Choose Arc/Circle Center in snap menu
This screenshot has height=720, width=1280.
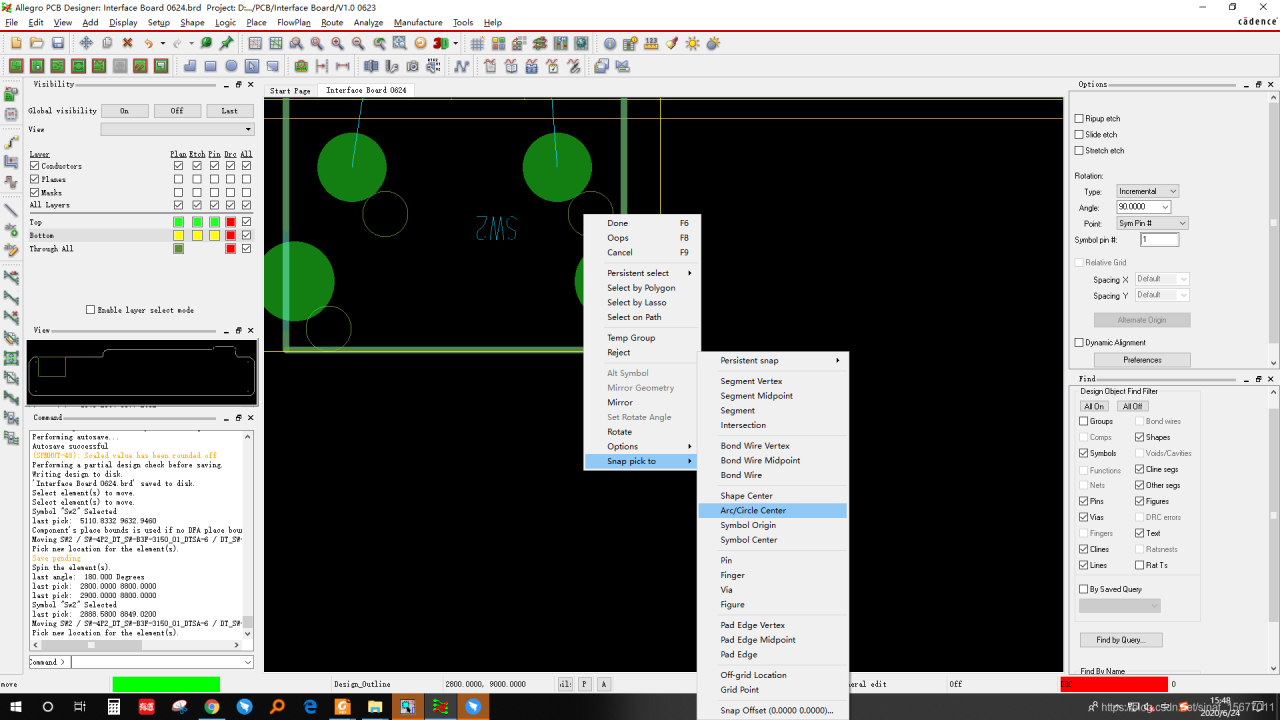[x=753, y=510]
